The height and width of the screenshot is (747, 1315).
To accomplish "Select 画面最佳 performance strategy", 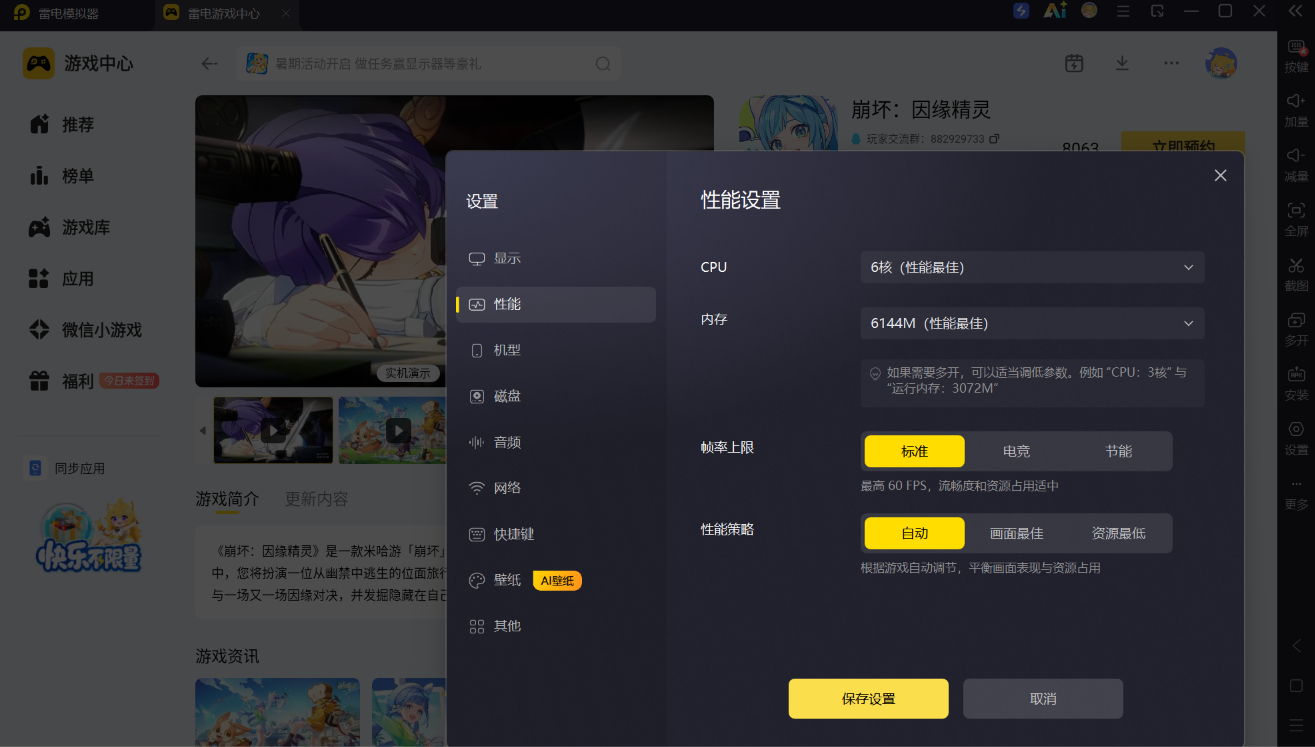I will [1016, 533].
